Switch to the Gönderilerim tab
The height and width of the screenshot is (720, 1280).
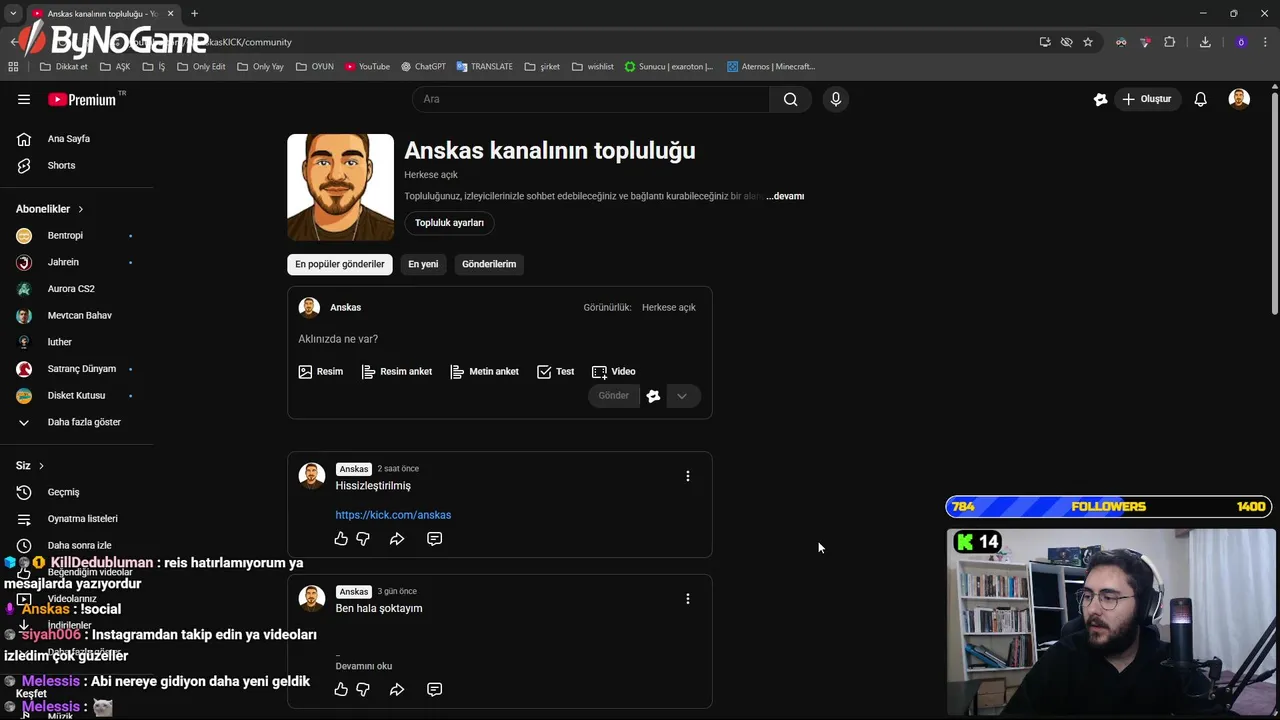489,264
